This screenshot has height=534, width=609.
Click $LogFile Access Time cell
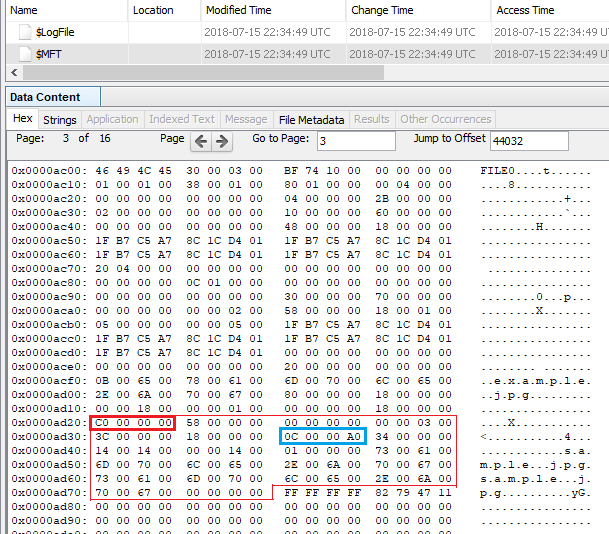[551, 32]
